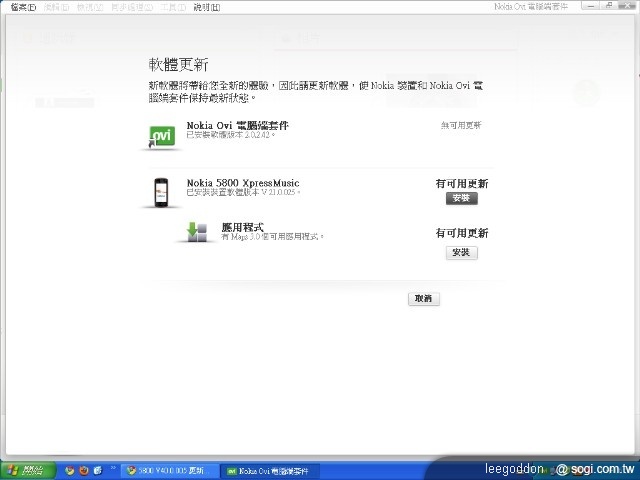The image size is (640, 480).
Task: Minimize the Nokia Ovi suite window
Action: [x=591, y=7]
